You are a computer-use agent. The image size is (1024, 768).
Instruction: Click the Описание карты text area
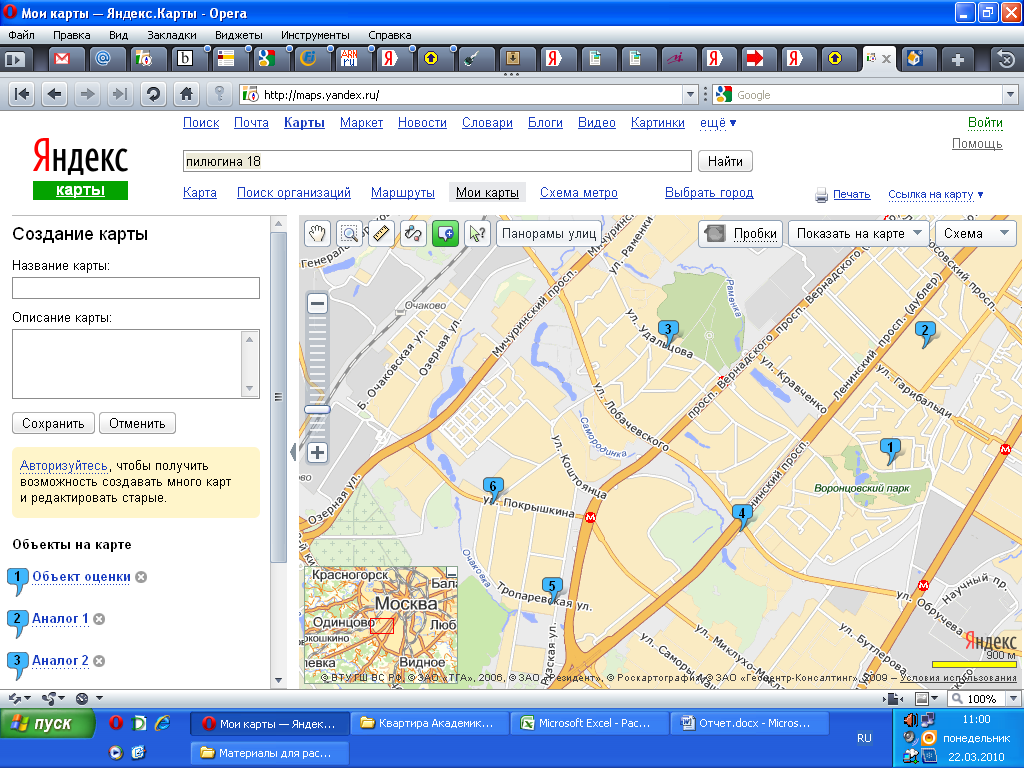(x=136, y=364)
